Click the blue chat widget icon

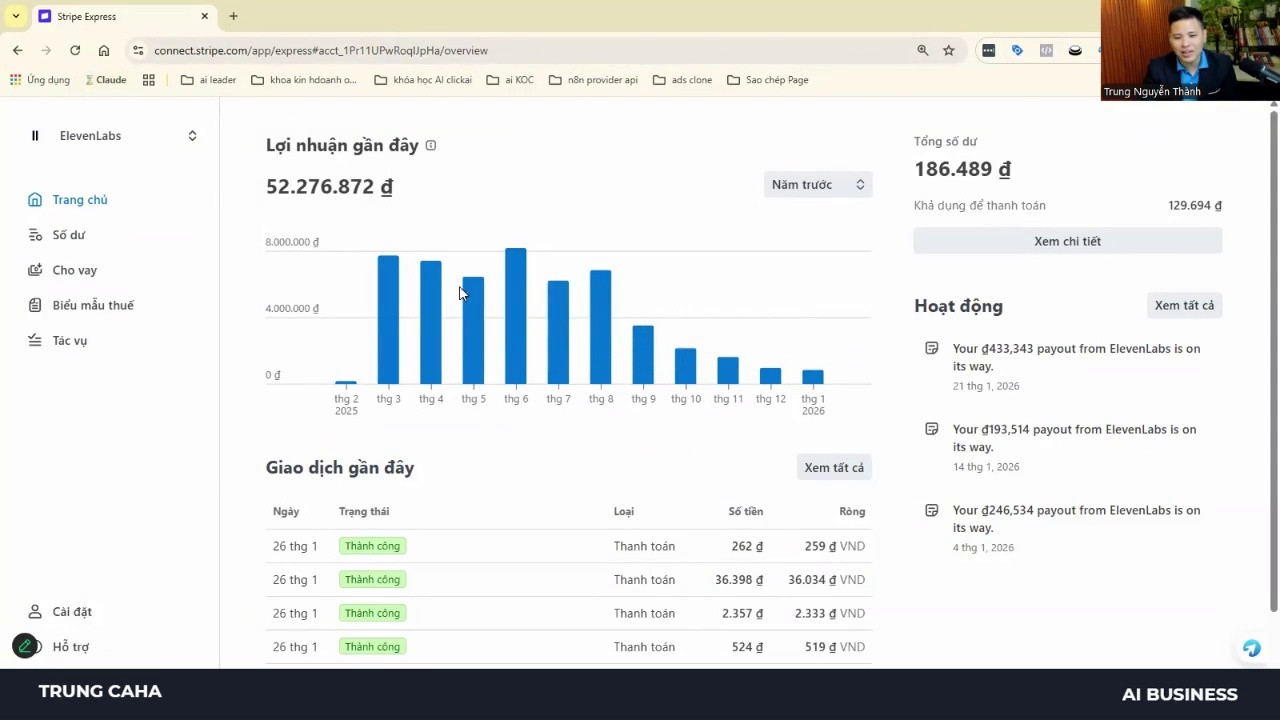pos(1251,648)
